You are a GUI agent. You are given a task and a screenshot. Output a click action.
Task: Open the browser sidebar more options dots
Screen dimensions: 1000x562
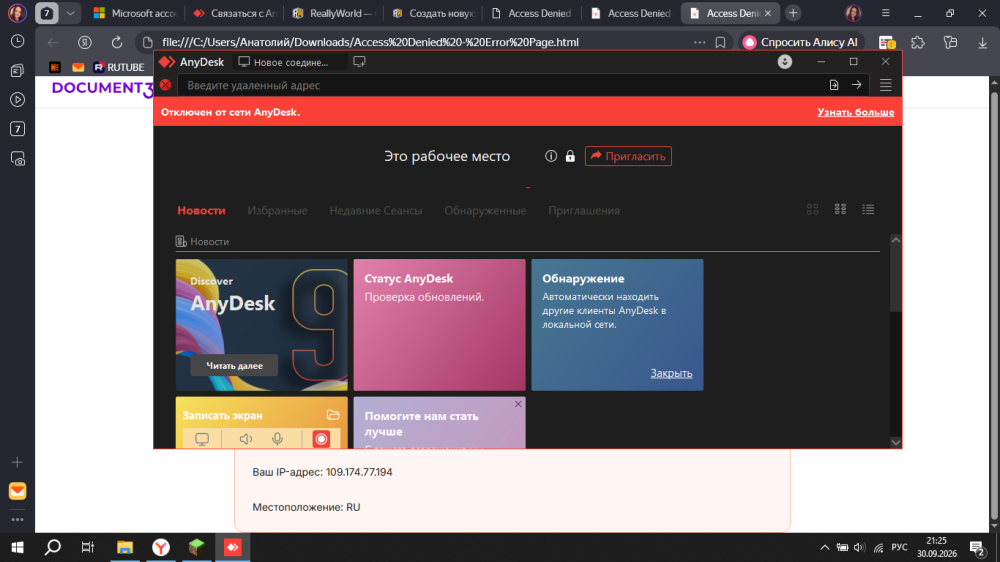pos(18,519)
